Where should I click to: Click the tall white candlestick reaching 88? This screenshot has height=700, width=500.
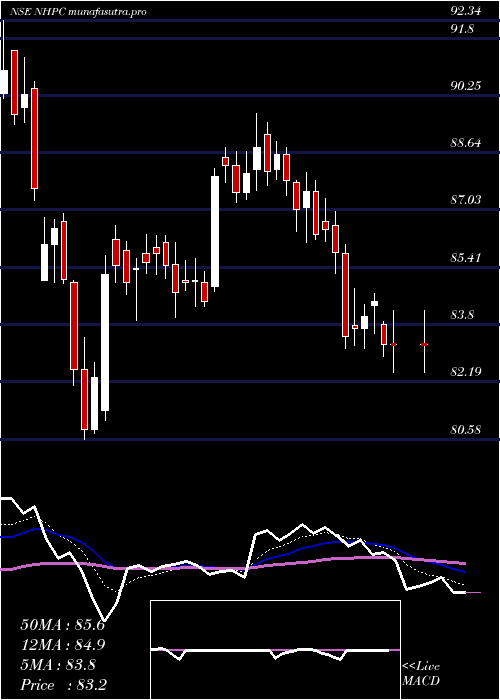click(215, 231)
